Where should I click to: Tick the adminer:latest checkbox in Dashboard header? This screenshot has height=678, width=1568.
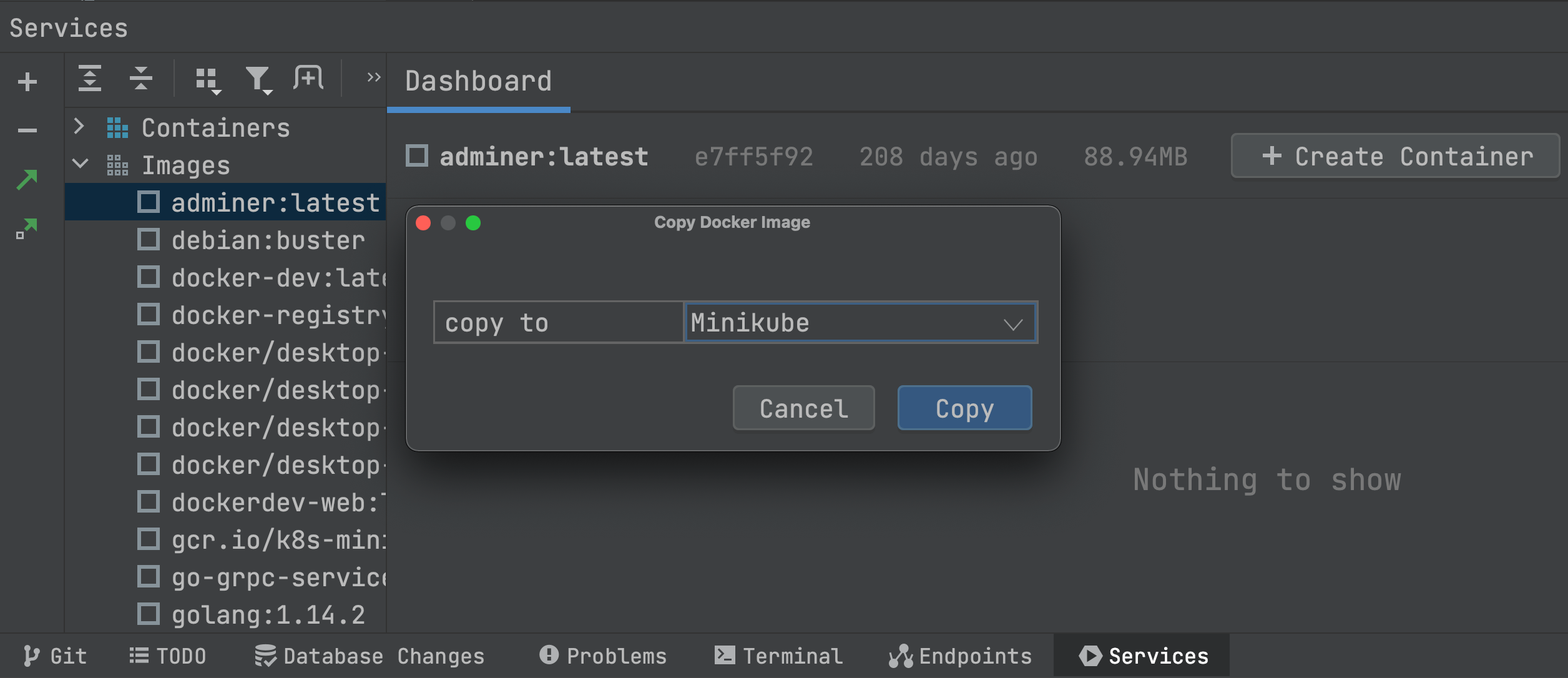[x=417, y=156]
